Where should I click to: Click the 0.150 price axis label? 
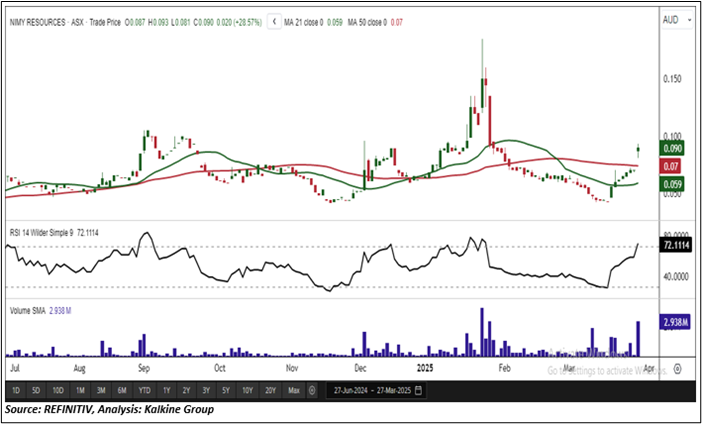[x=672, y=79]
